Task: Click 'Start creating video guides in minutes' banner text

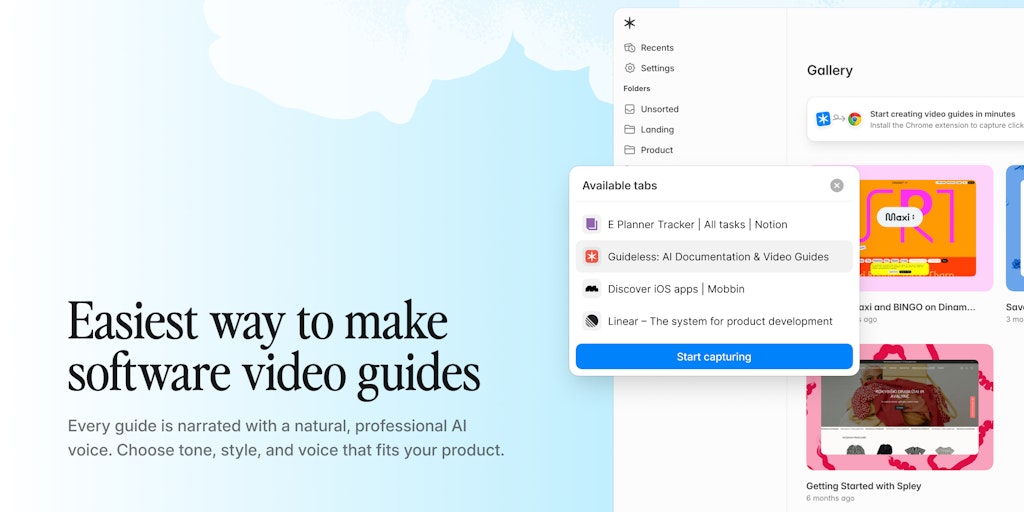Action: pos(942,114)
